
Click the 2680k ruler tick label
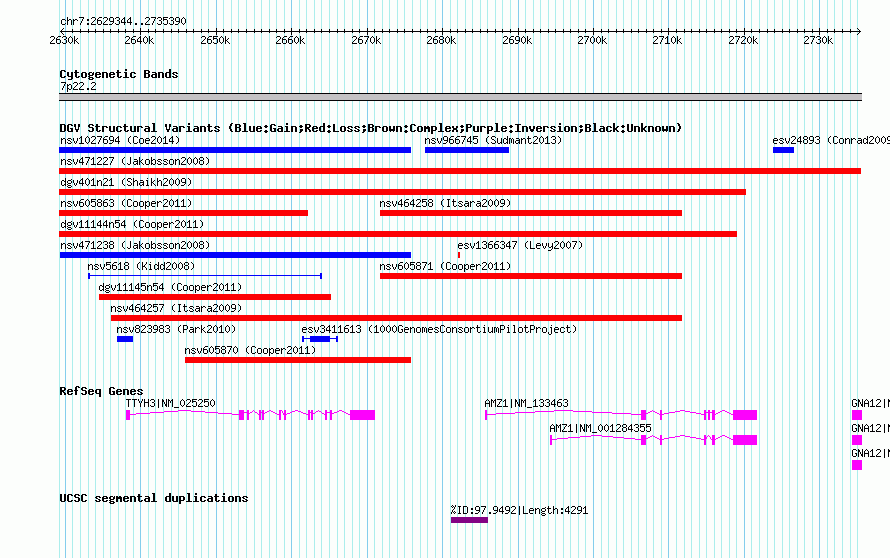pyautogui.click(x=441, y=40)
